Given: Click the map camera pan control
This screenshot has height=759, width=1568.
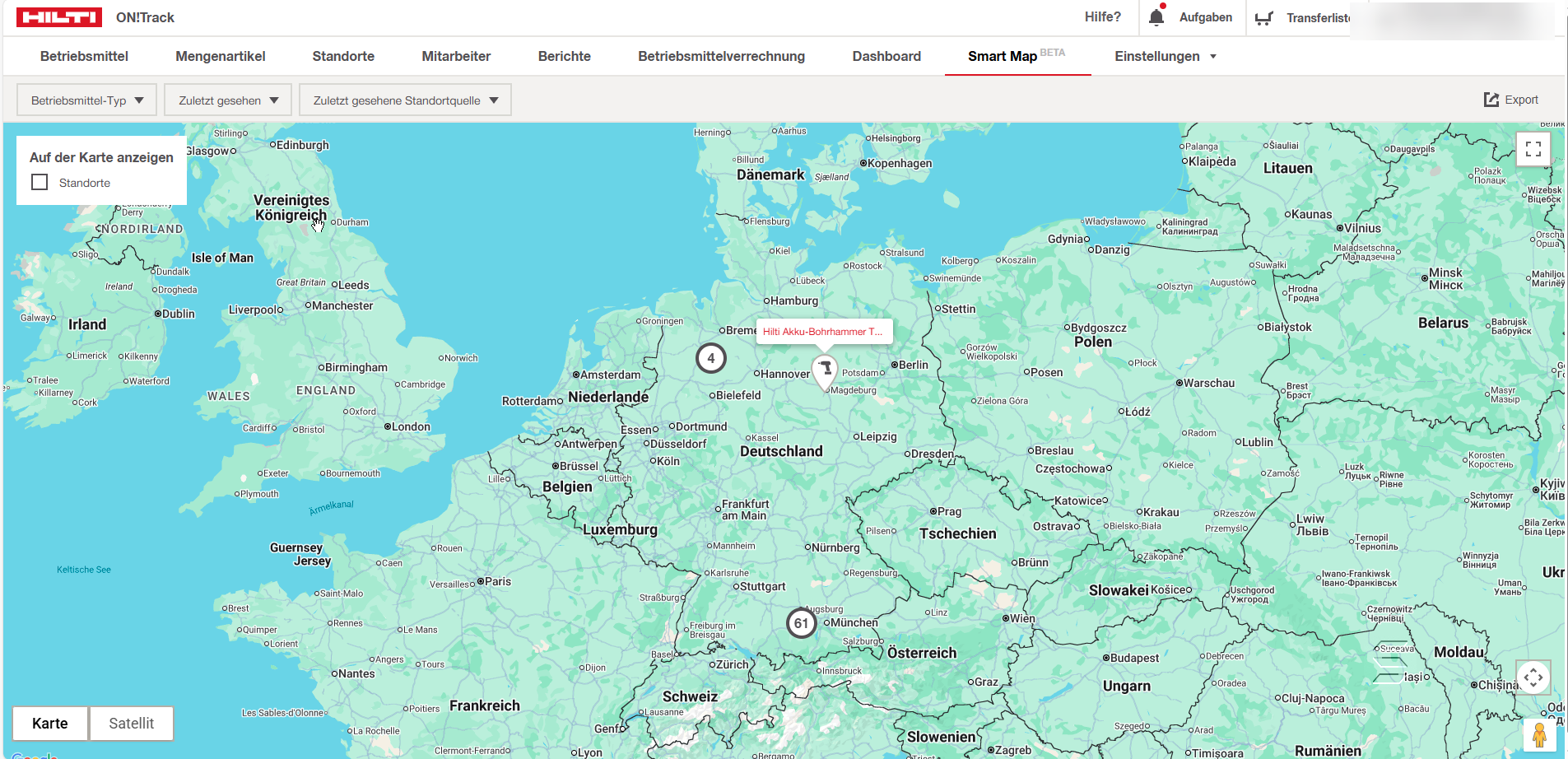Looking at the screenshot, I should [x=1533, y=678].
